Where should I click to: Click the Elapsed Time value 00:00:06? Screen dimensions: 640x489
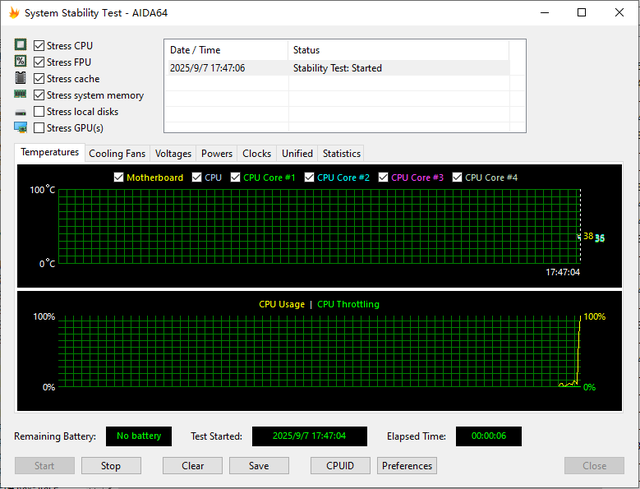489,436
